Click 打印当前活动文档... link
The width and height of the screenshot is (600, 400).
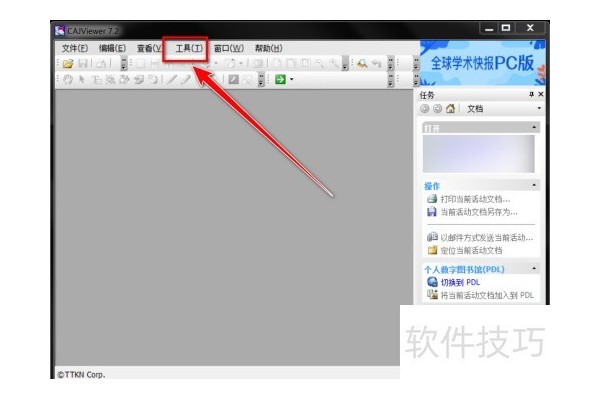475,199
